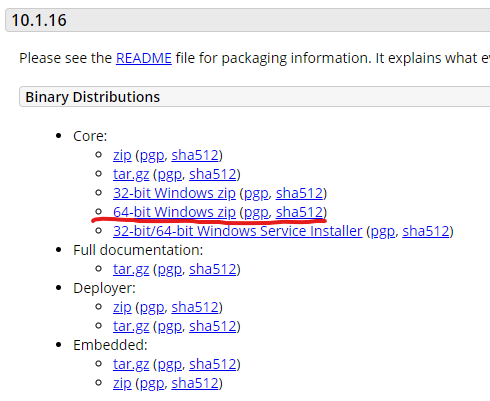This screenshot has height=401, width=490.
Task: Open 64-bit Windows zip pgp signature
Action: point(256,213)
